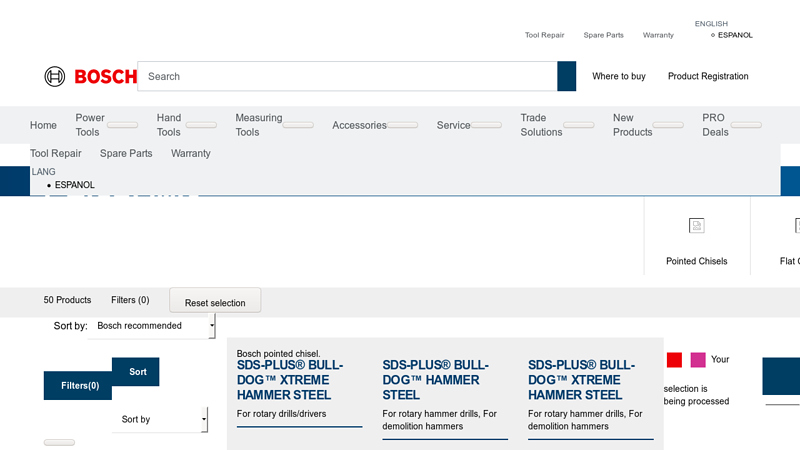Image resolution: width=800 pixels, height=450 pixels.
Task: Click the Filters (0) label
Action: 130,300
